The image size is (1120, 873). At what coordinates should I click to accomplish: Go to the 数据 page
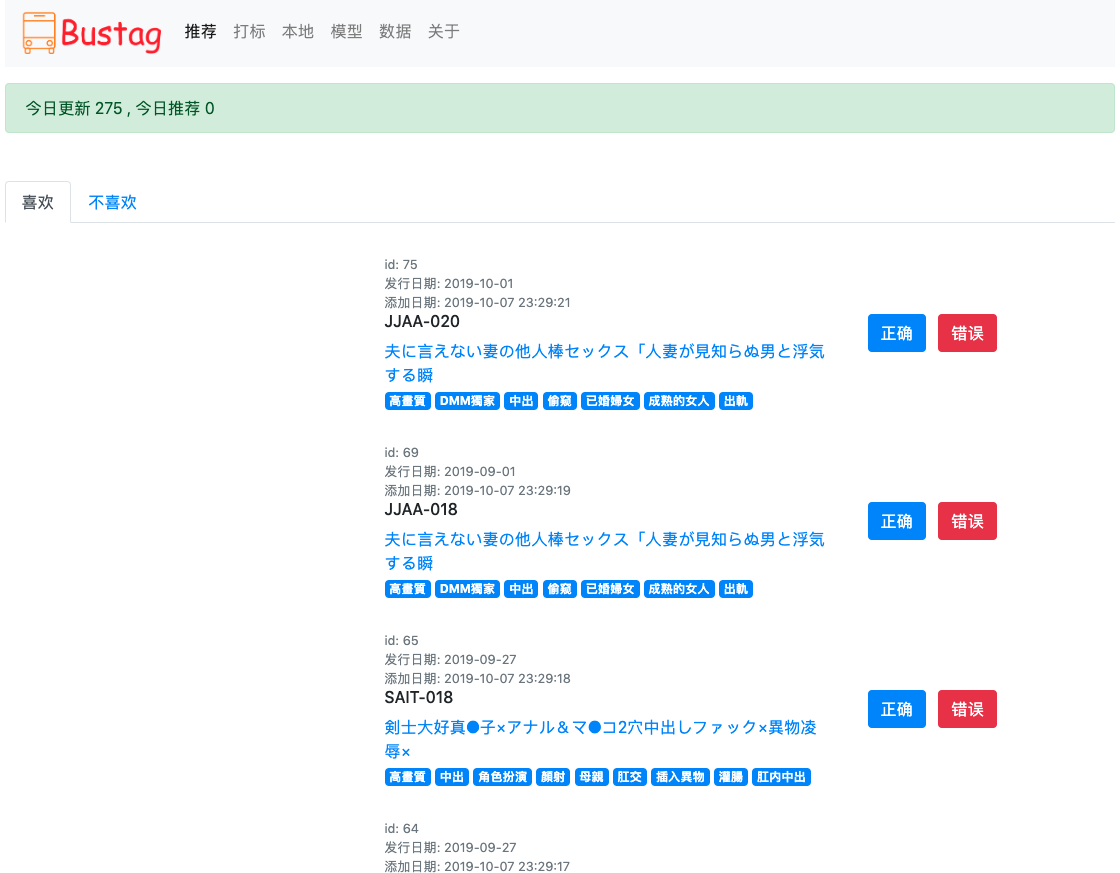[x=394, y=31]
